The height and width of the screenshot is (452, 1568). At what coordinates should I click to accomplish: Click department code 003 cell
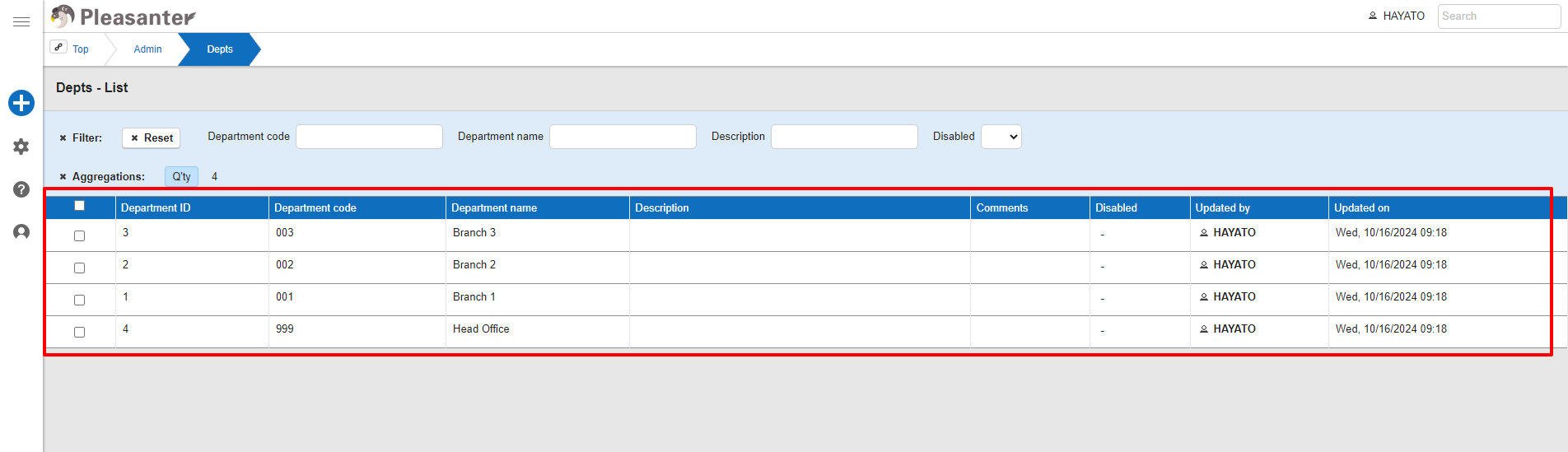pos(285,233)
